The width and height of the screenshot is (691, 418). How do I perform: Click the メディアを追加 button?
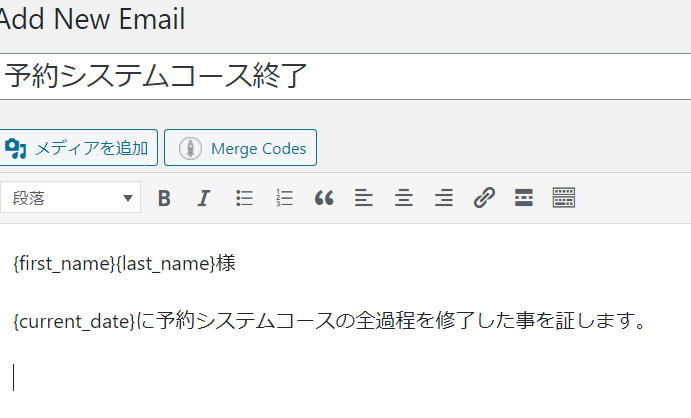coord(78,148)
